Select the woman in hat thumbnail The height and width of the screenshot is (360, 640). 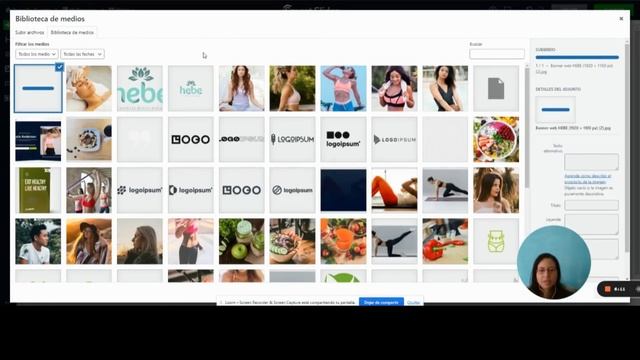coord(89,241)
